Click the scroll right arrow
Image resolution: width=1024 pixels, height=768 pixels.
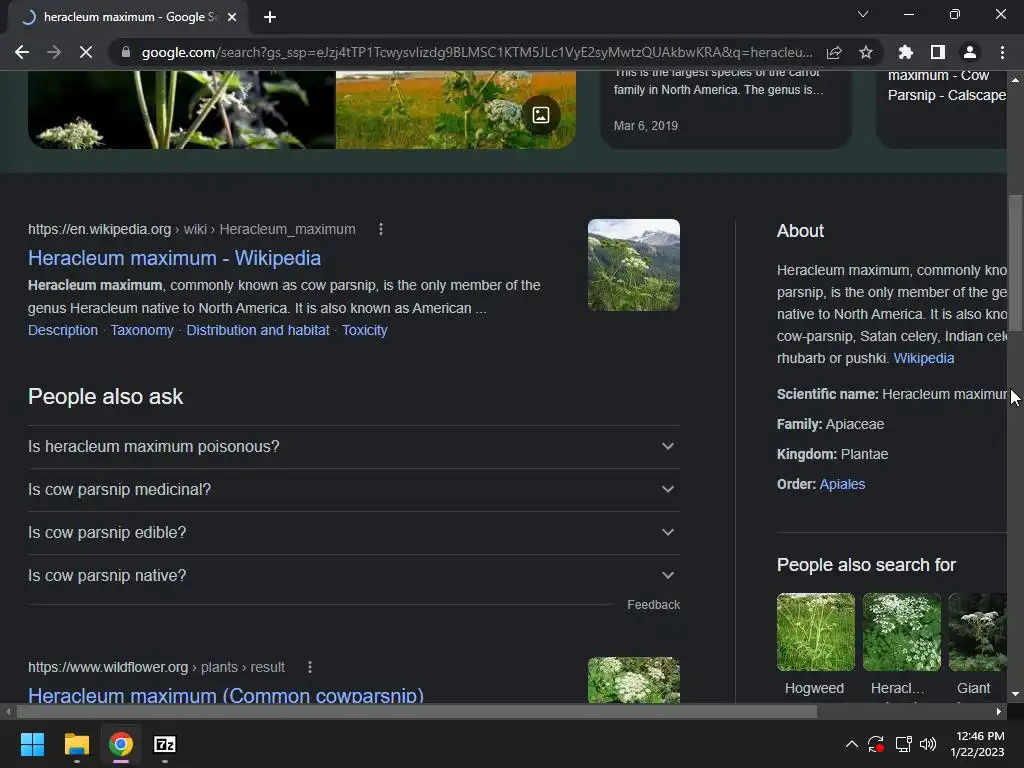(x=999, y=711)
